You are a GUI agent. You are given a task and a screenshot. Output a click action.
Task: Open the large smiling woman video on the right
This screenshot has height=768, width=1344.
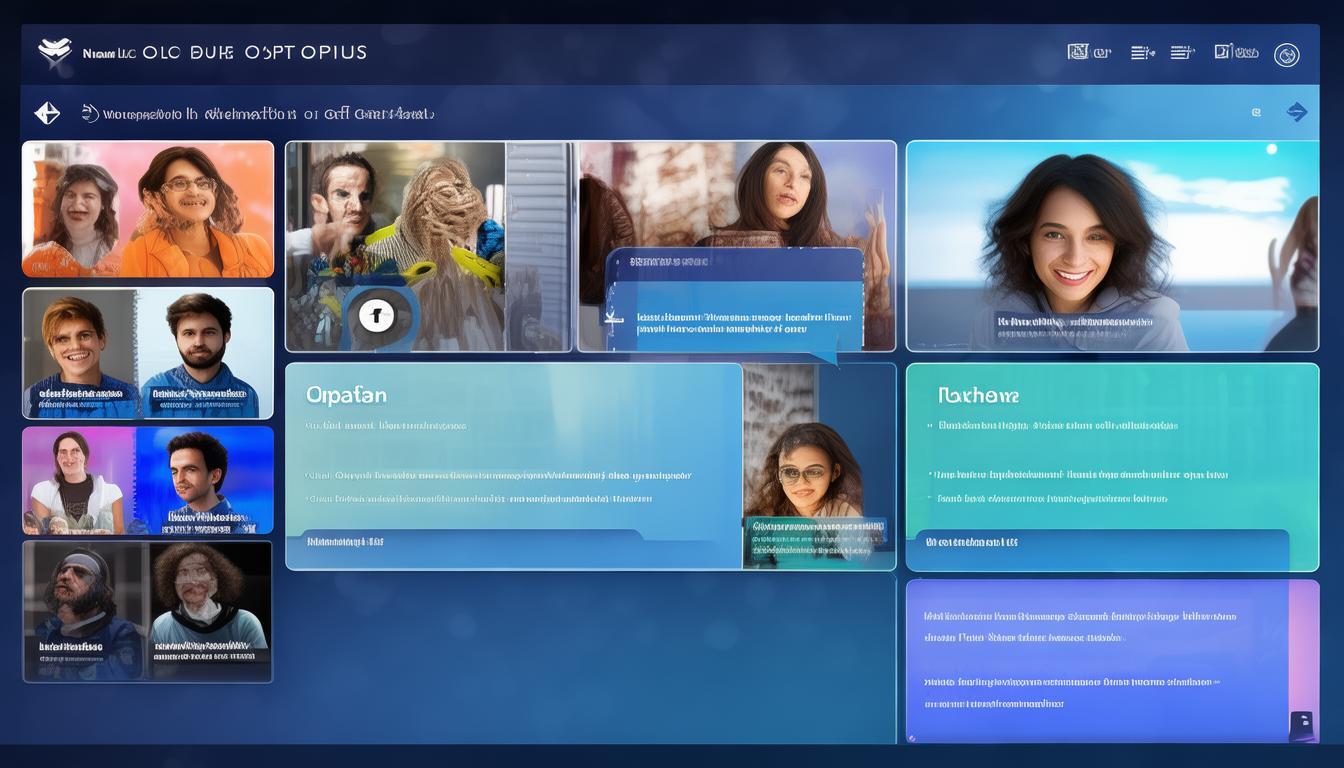tap(1112, 246)
